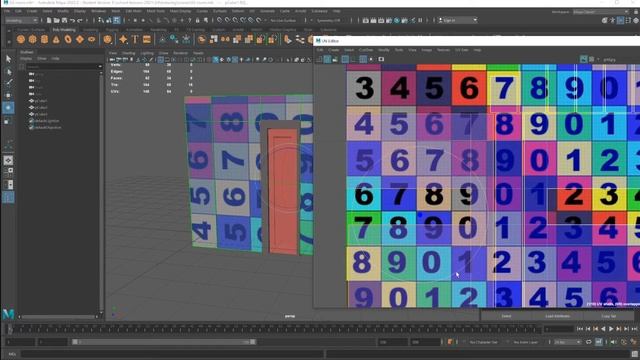The image size is (640, 360).
Task: Click the play forwards button
Action: tap(611, 329)
